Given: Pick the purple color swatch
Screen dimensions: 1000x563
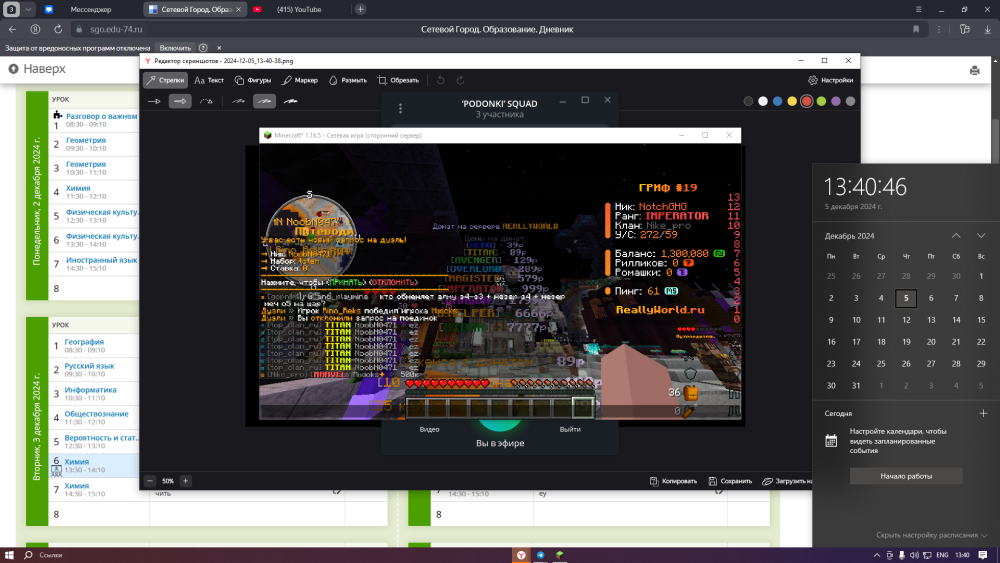Looking at the screenshot, I should coord(836,101).
